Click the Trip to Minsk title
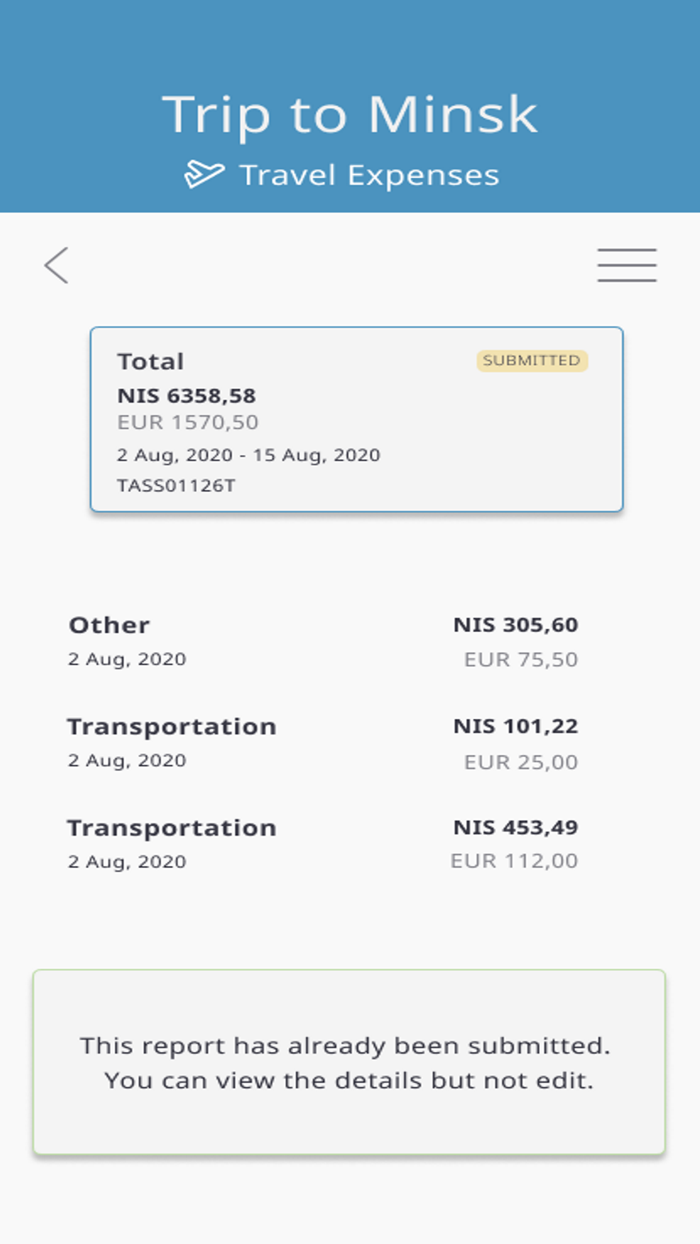This screenshot has height=1244, width=700. (350, 113)
